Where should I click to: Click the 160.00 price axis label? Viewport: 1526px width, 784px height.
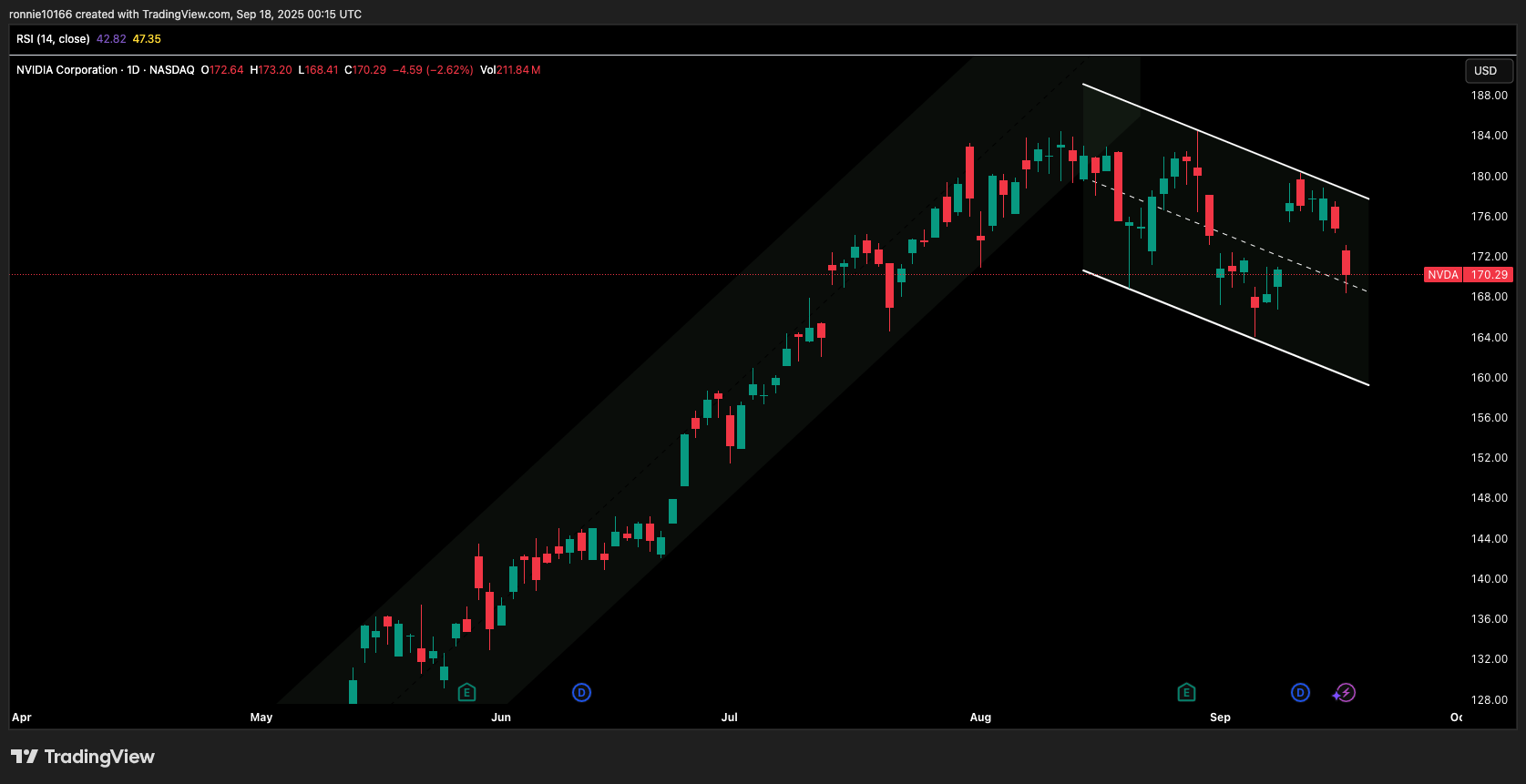coord(1490,378)
